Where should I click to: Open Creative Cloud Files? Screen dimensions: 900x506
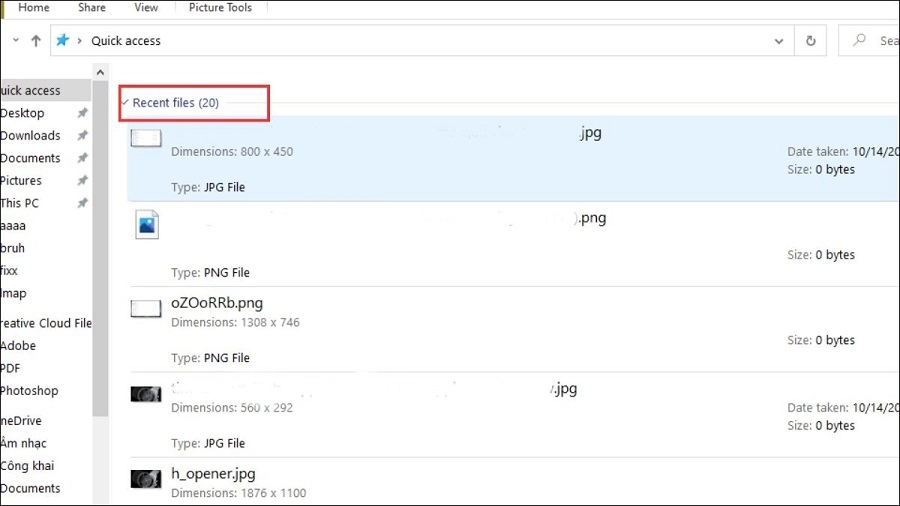pyautogui.click(x=46, y=323)
